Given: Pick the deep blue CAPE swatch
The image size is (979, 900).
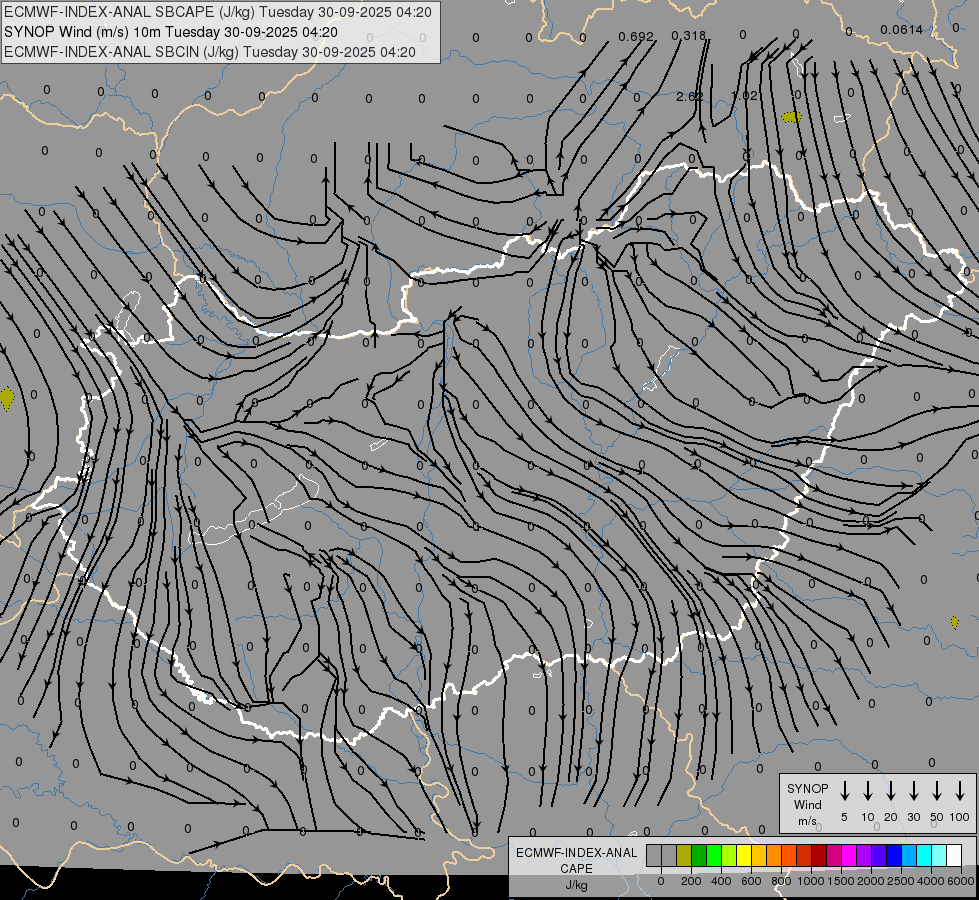Looking at the screenshot, I should pos(895,855).
